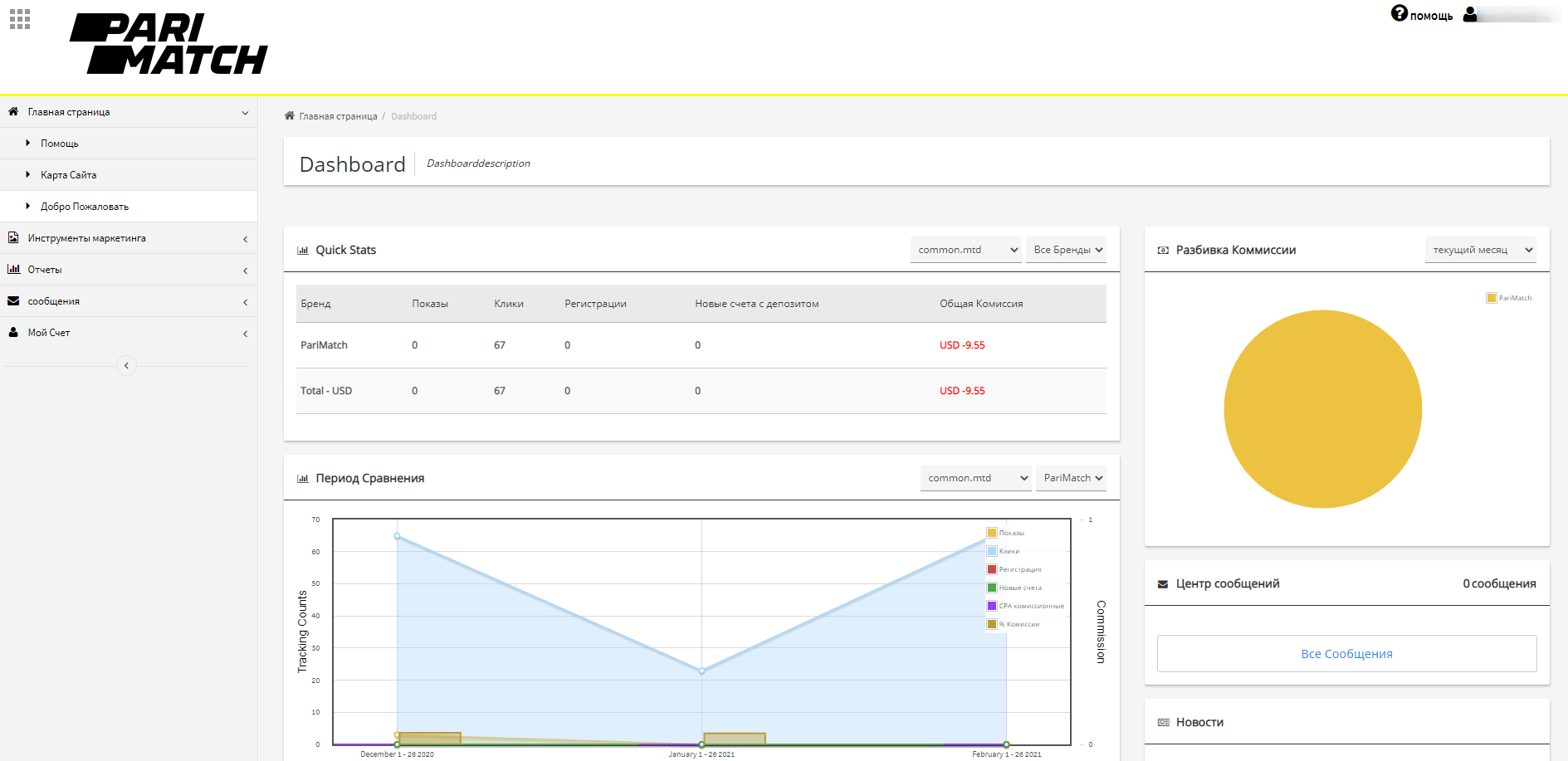Click the Разбивка Комиссии money icon

click(x=1163, y=250)
